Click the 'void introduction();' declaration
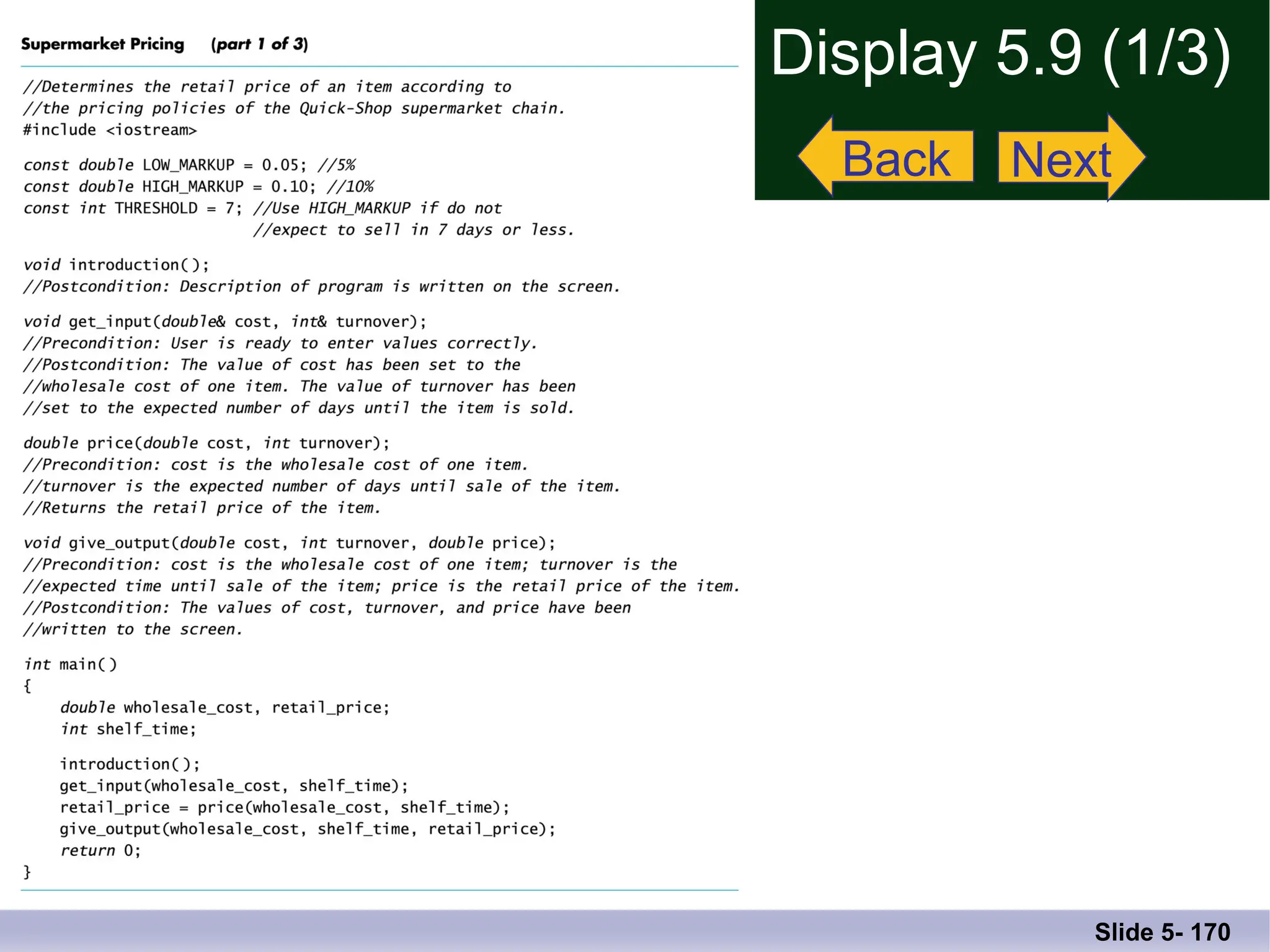The width and height of the screenshot is (1270, 952). [117, 265]
